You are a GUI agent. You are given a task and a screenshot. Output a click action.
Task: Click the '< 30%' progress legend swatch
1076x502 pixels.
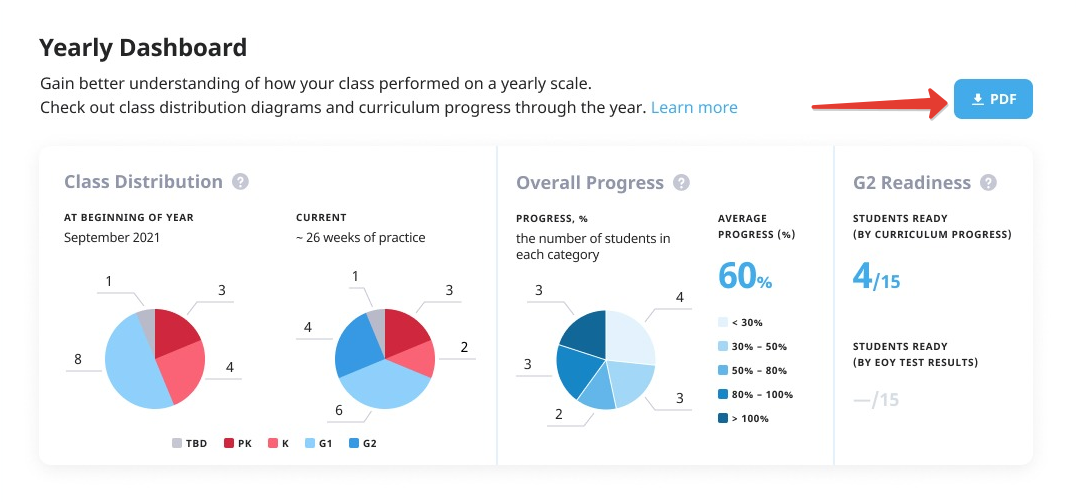pyautogui.click(x=724, y=322)
